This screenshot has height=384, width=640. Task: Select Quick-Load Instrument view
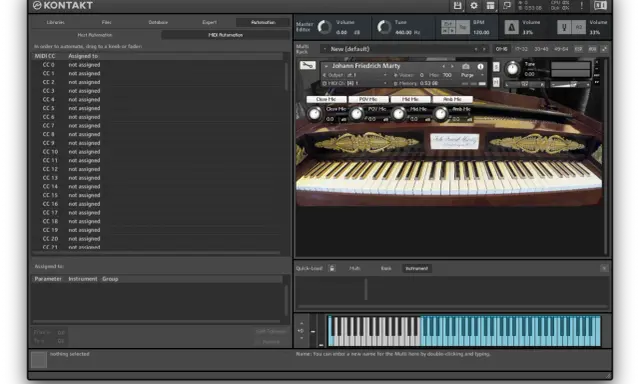pos(416,269)
